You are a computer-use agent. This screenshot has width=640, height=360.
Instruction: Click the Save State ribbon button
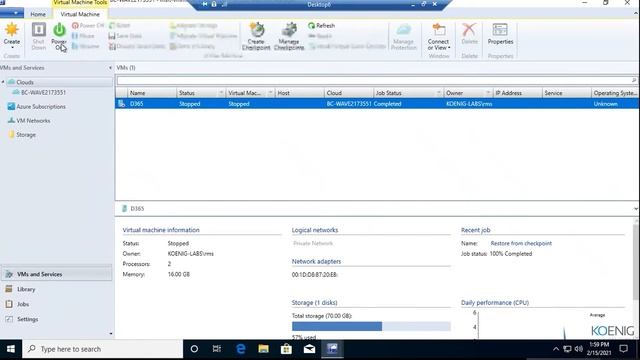(x=125, y=36)
